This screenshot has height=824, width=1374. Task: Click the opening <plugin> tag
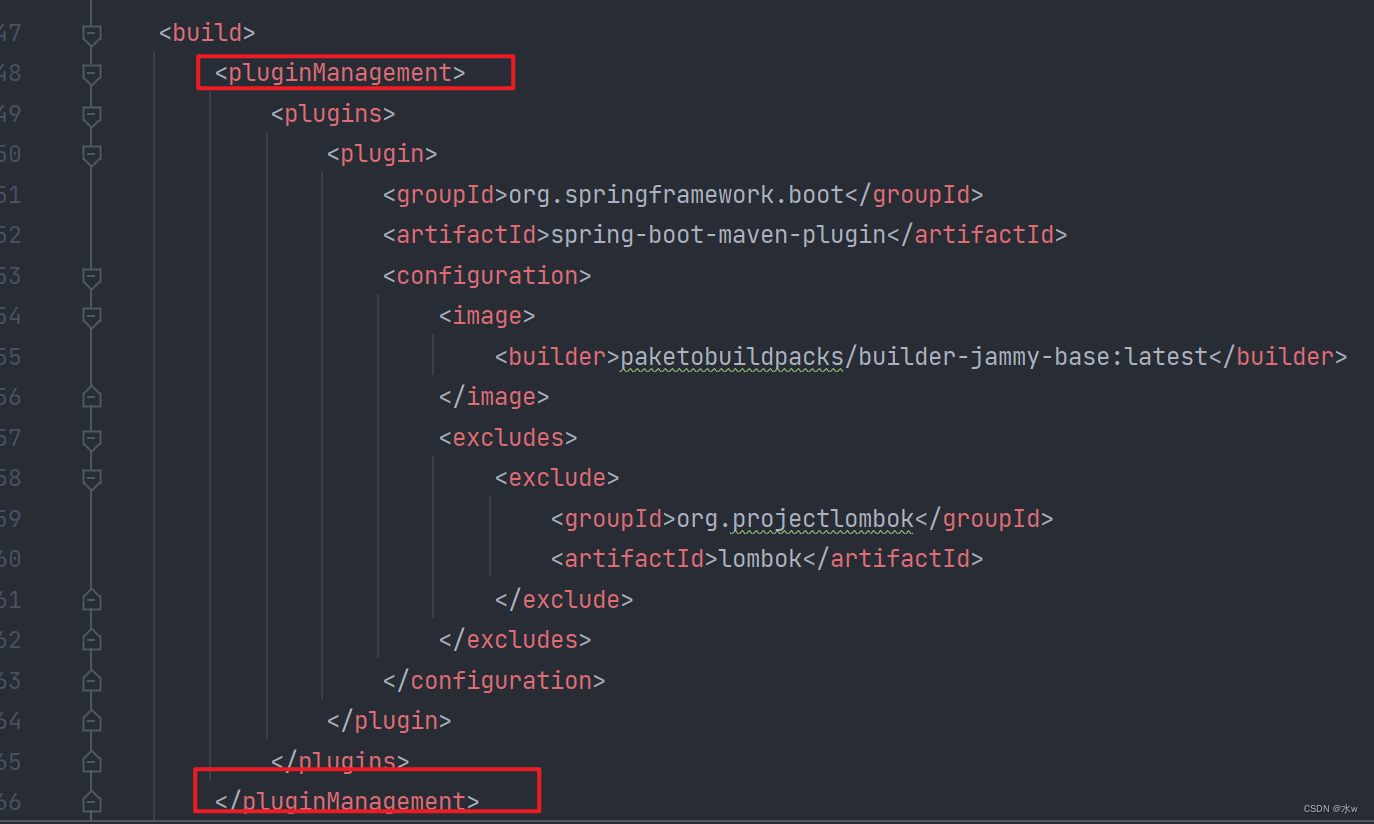(382, 154)
